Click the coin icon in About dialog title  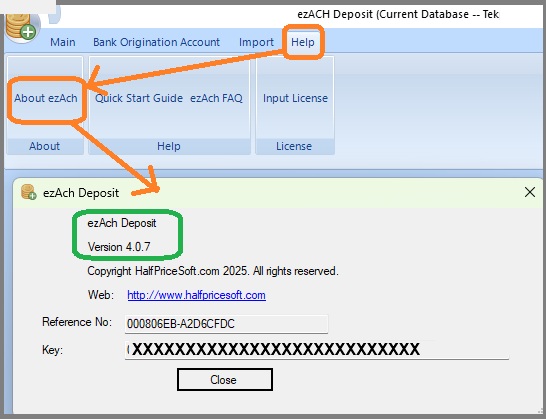29,192
